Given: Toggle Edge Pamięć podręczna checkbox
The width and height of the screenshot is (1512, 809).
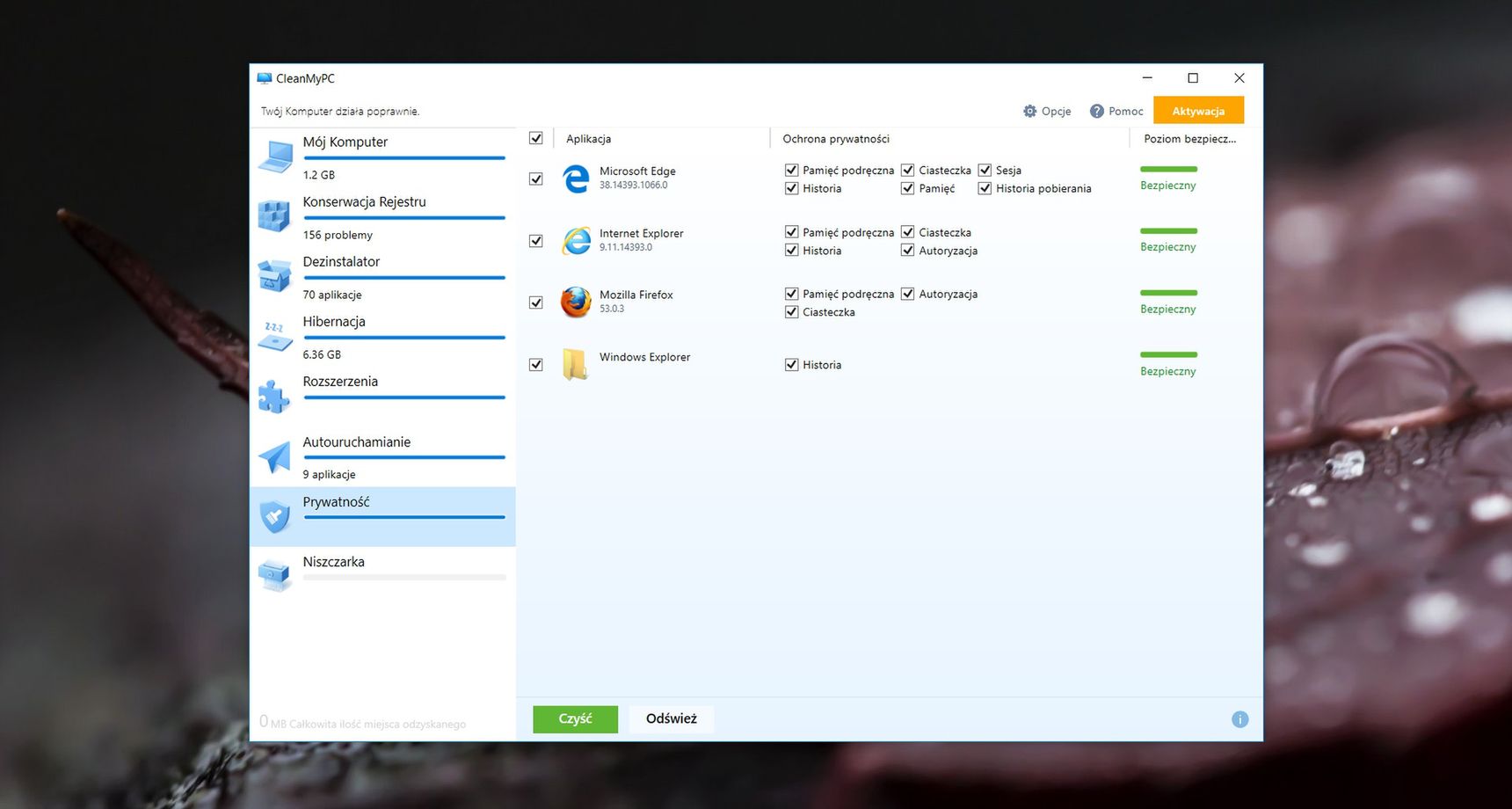Looking at the screenshot, I should [x=792, y=170].
